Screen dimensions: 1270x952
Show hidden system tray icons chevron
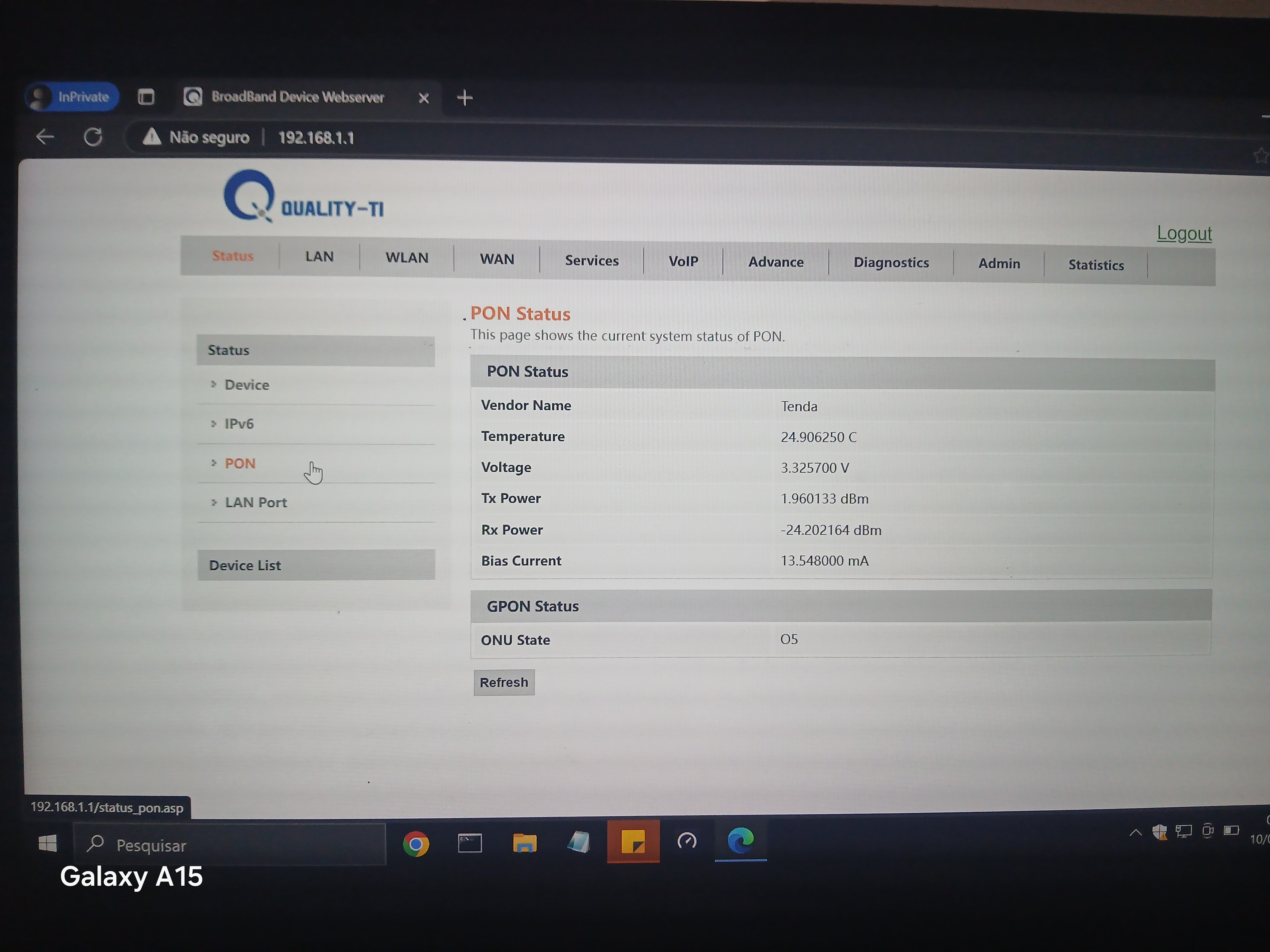[x=1135, y=832]
